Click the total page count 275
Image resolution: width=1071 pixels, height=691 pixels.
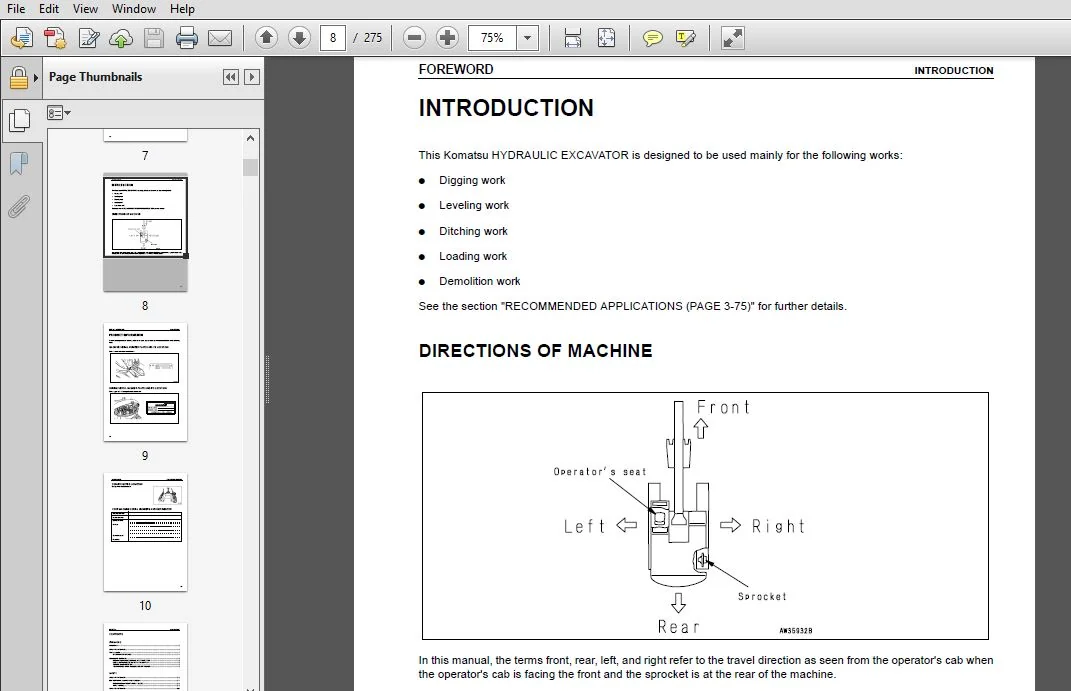click(x=373, y=38)
